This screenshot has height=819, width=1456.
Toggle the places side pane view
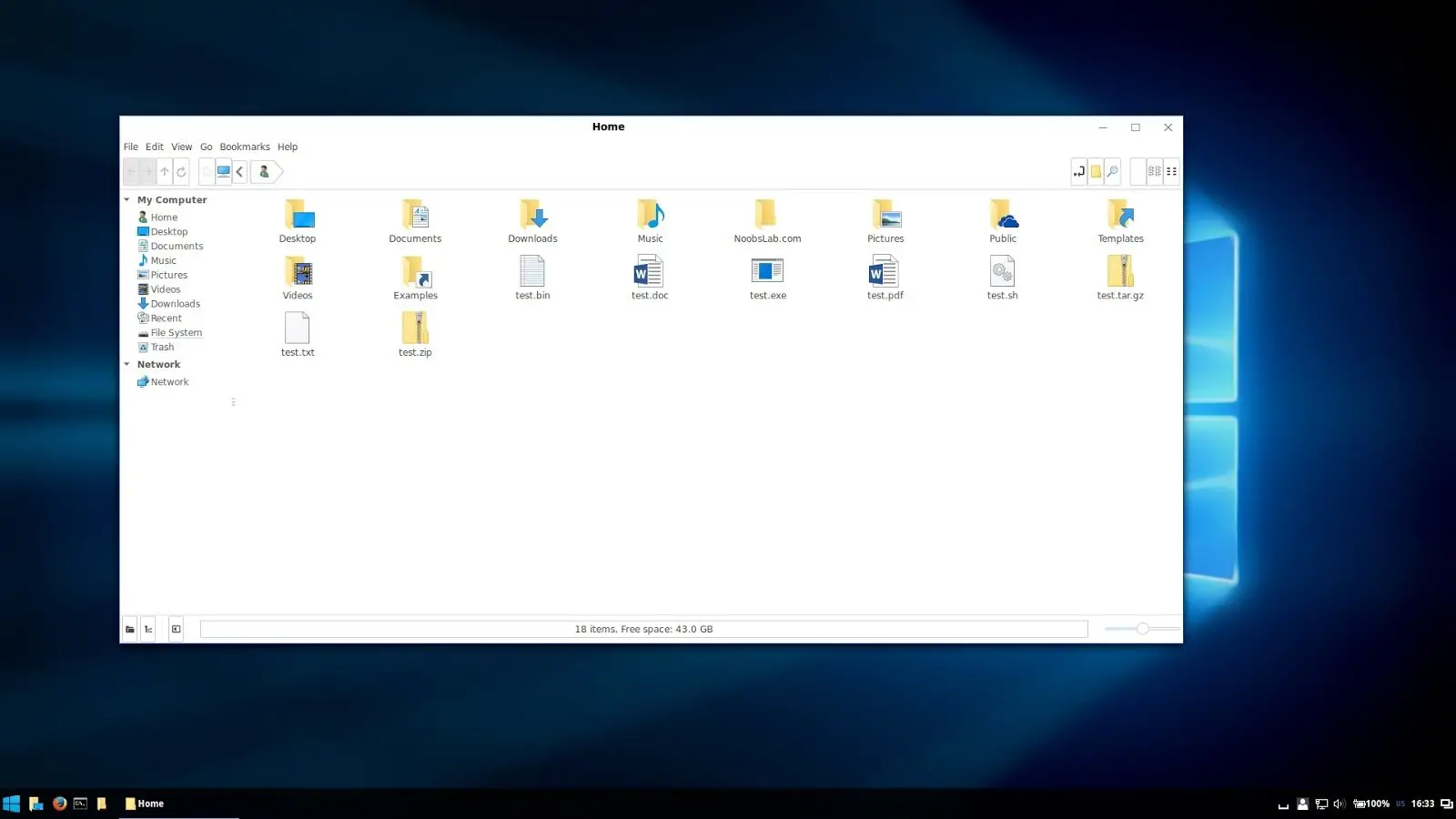(130, 628)
